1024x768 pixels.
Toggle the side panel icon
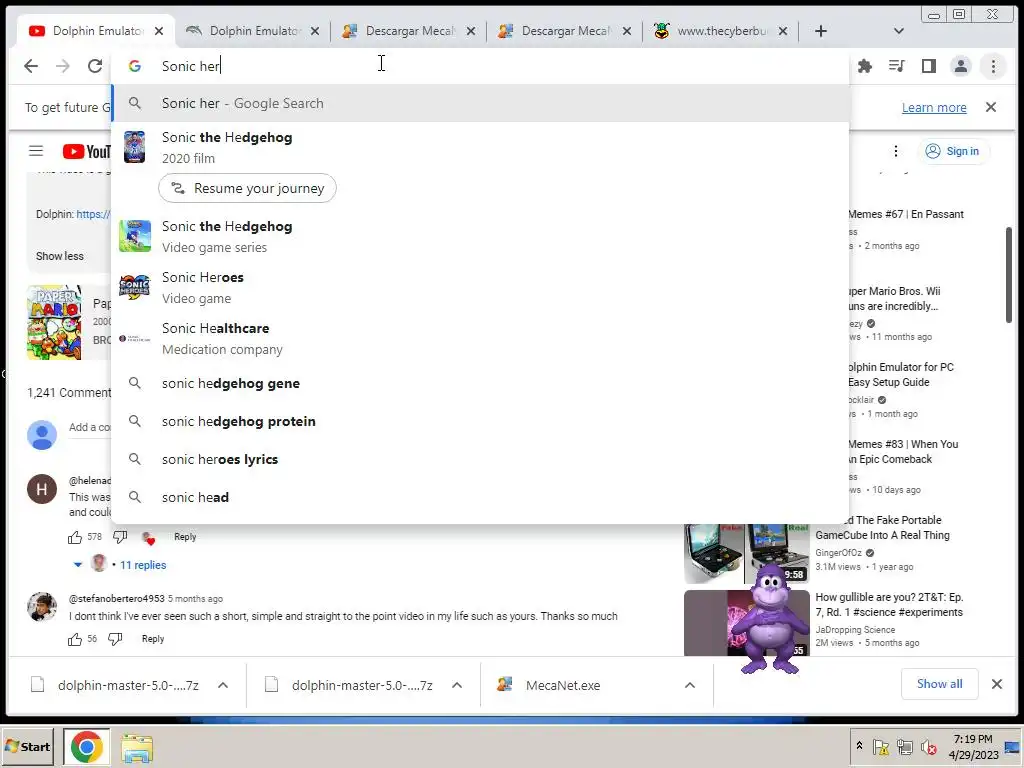(x=929, y=66)
